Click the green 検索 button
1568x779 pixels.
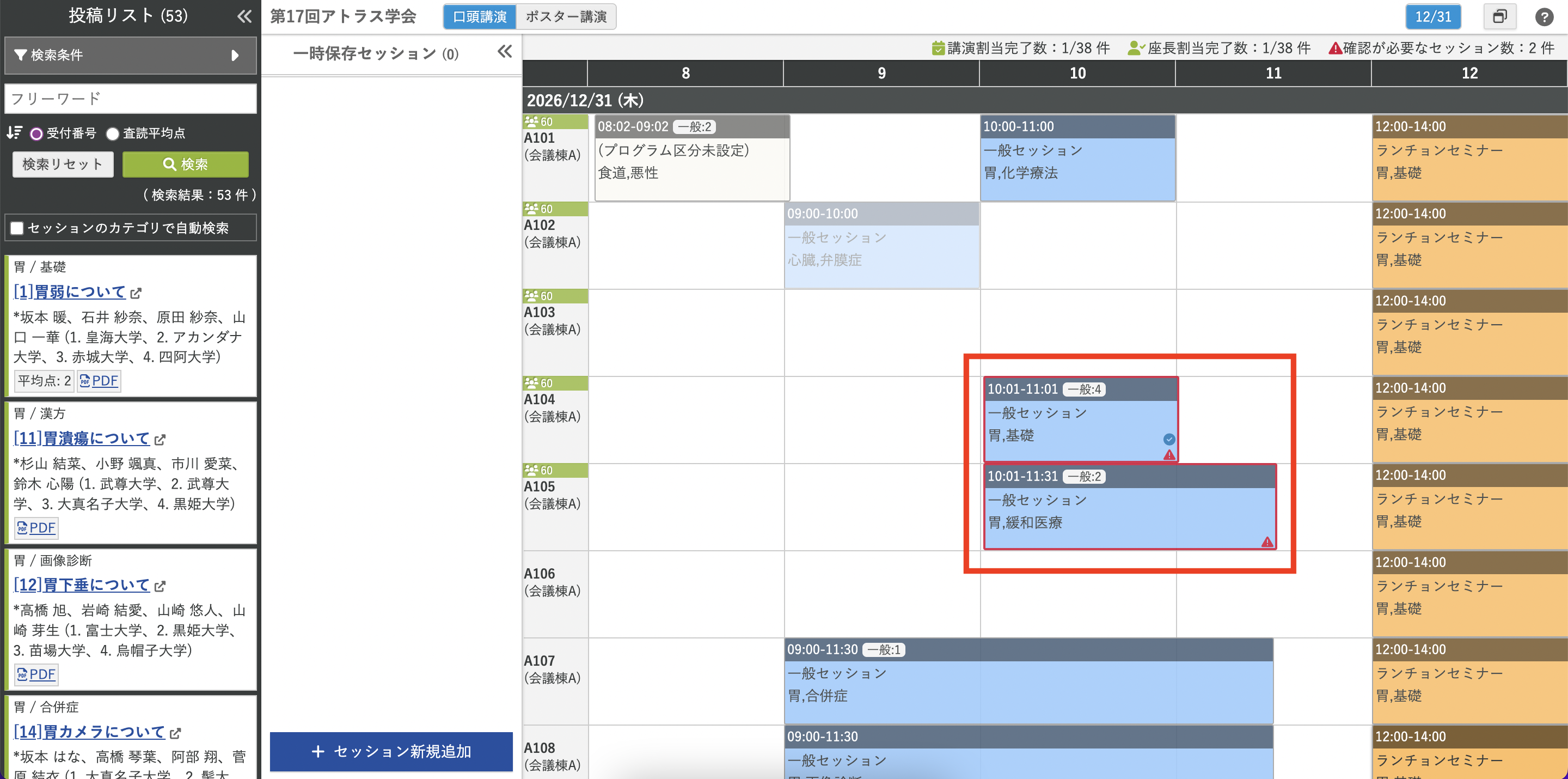tap(185, 165)
